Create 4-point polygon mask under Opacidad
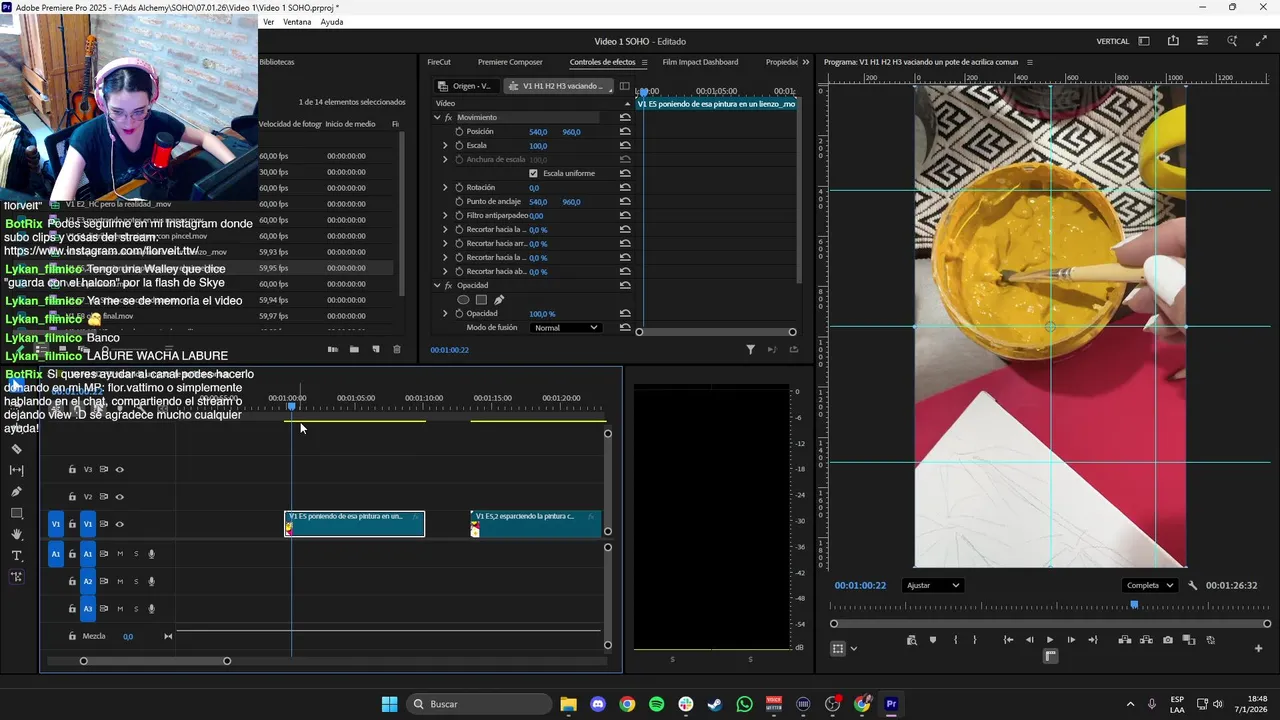This screenshot has width=1280, height=720. 481,299
